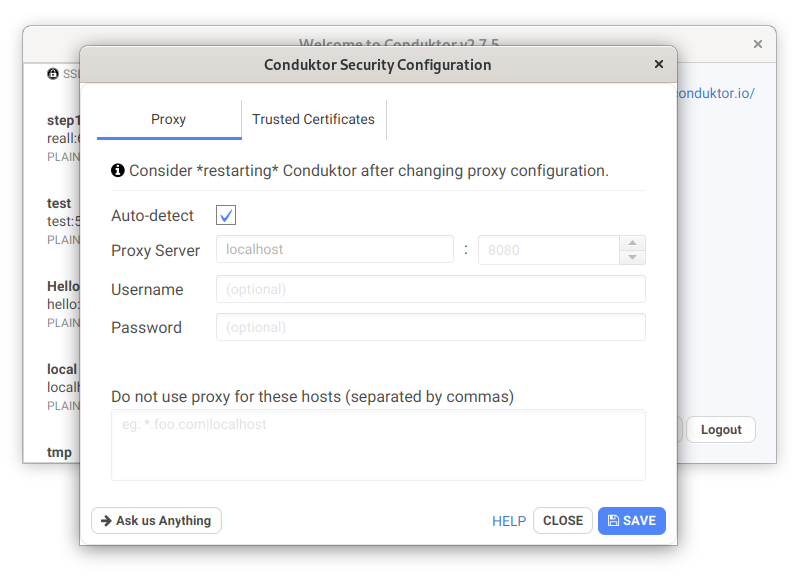
Task: Click the HELP link
Action: pyautogui.click(x=509, y=521)
